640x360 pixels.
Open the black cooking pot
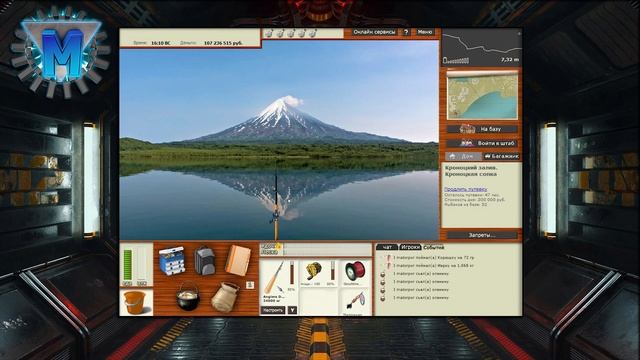pyautogui.click(x=188, y=296)
